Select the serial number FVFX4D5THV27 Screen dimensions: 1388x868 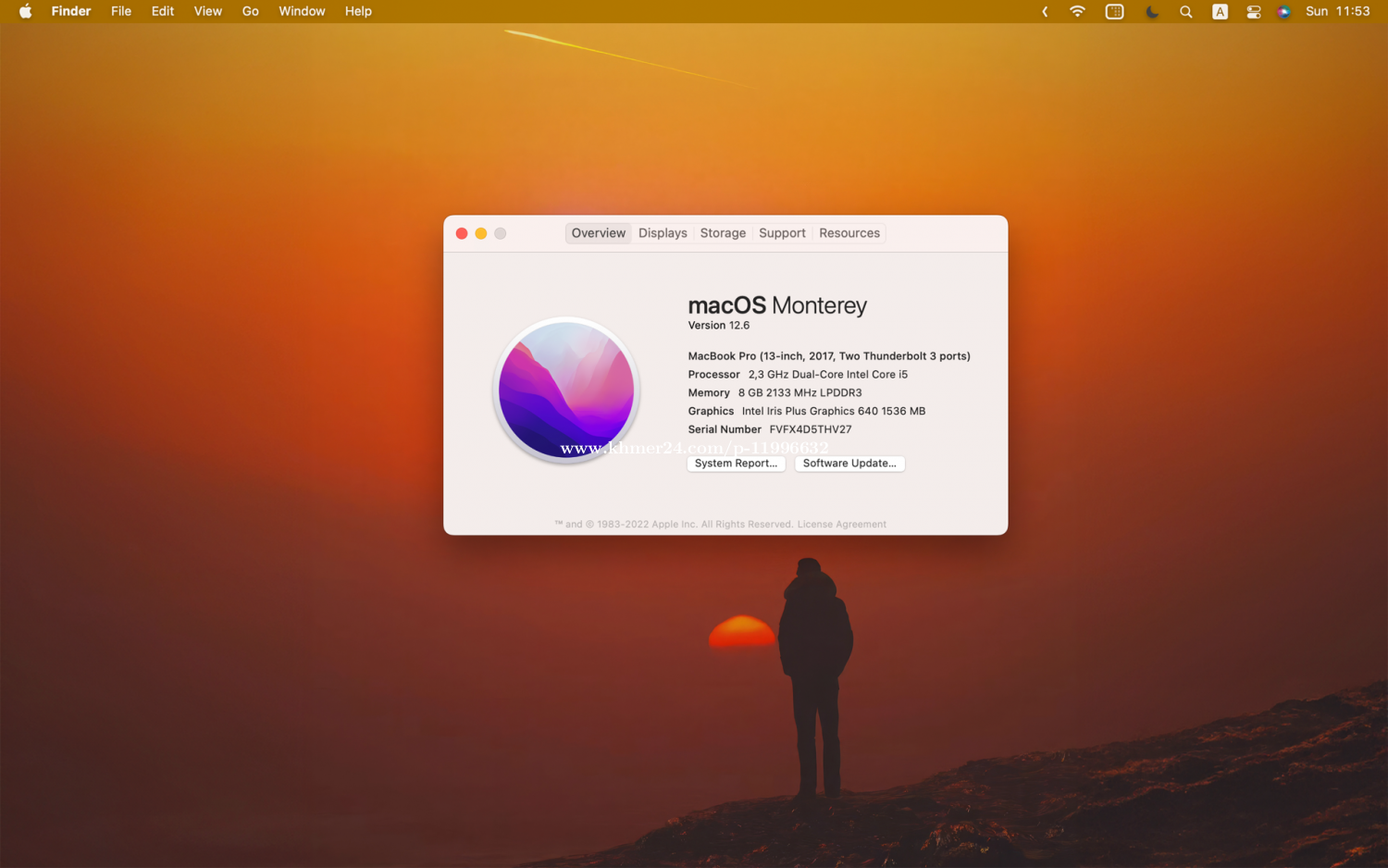811,429
